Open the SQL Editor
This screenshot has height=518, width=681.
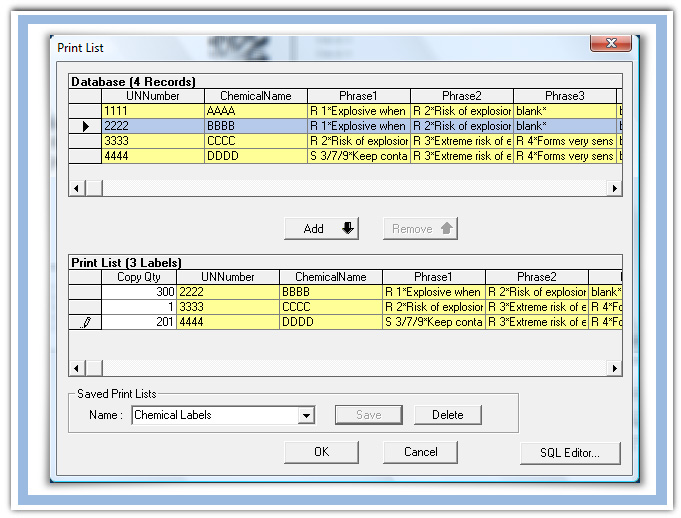(570, 452)
